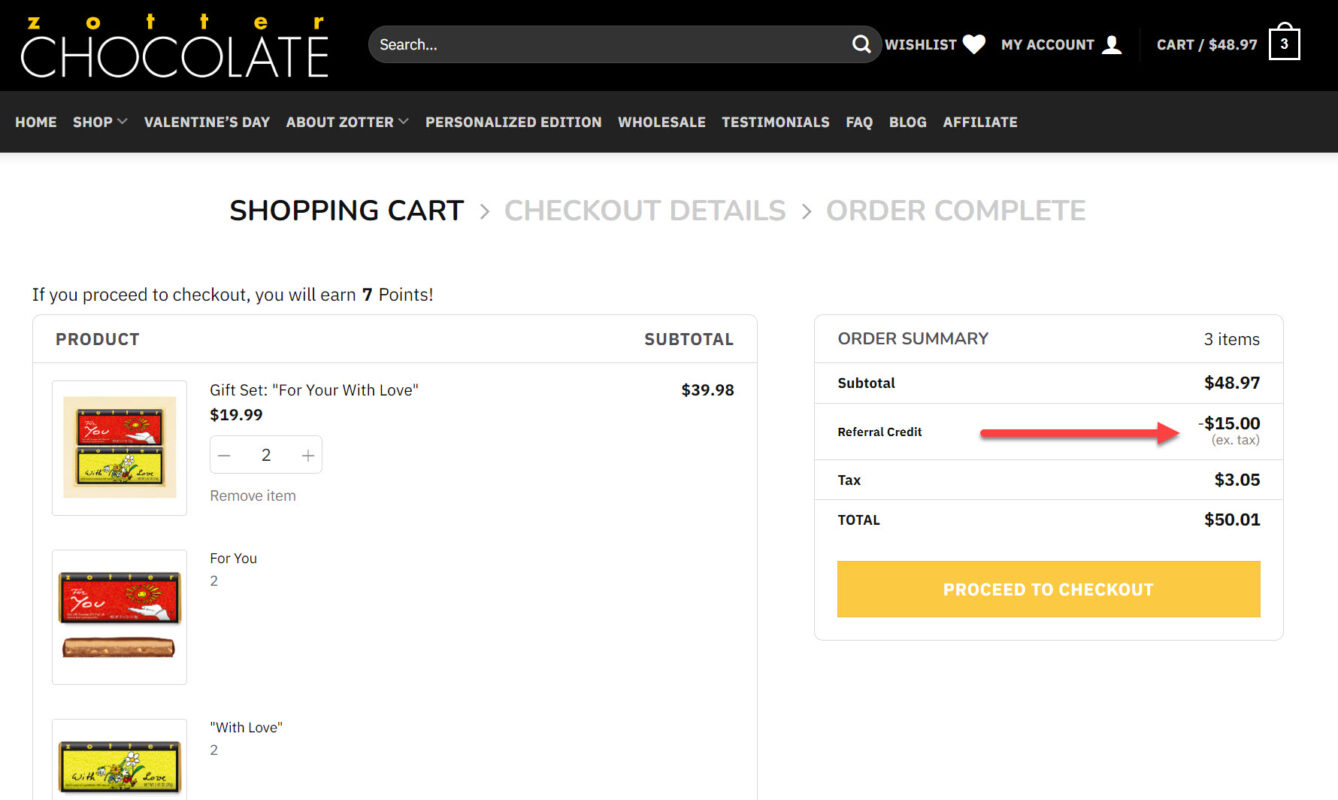Click the My Account text link
This screenshot has height=800, width=1338.
click(x=1048, y=45)
